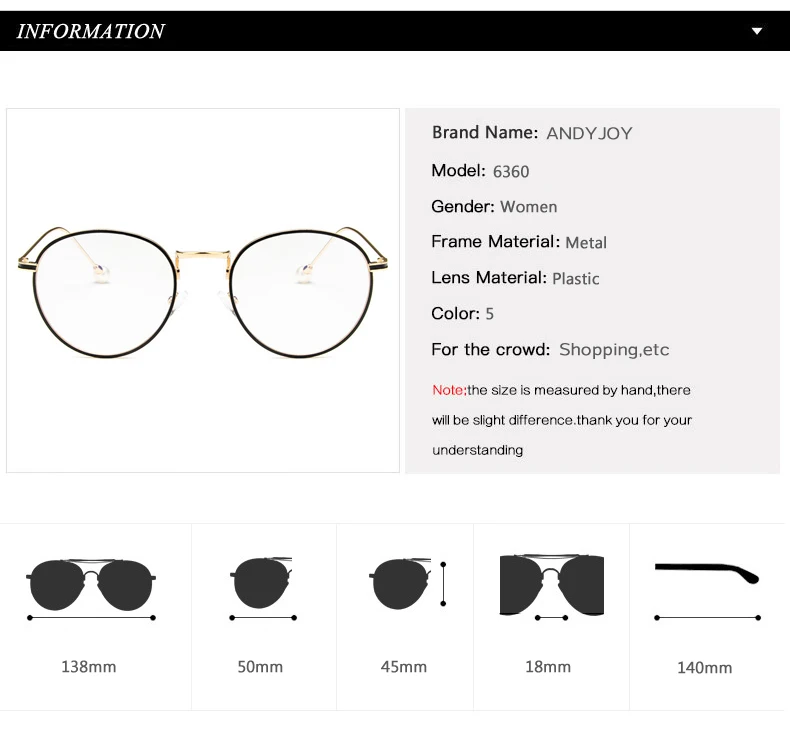Select the lens width diagram icon
790x739 pixels.
[x=262, y=586]
